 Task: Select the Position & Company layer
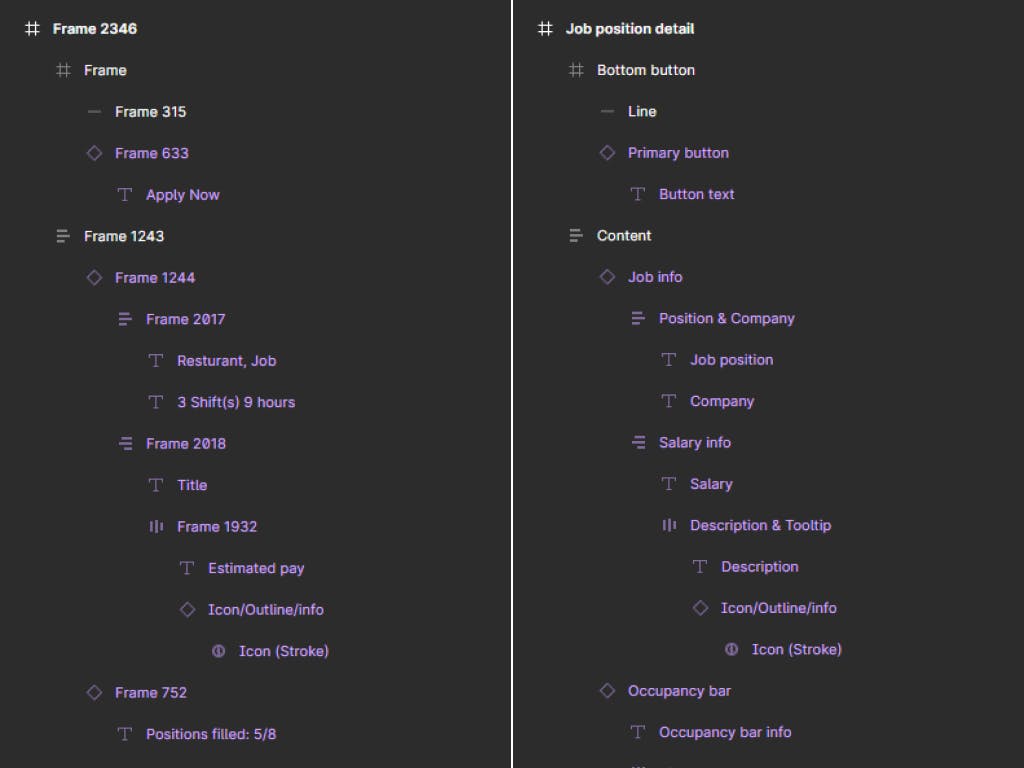(x=726, y=318)
